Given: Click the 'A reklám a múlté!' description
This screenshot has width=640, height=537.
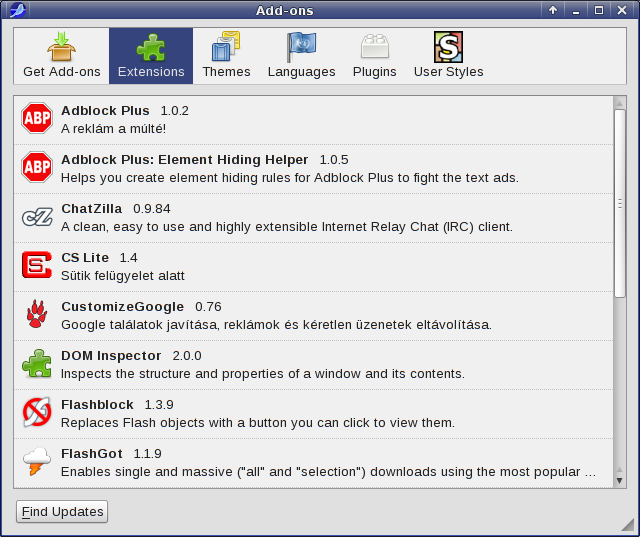Looking at the screenshot, I should pos(113,129).
